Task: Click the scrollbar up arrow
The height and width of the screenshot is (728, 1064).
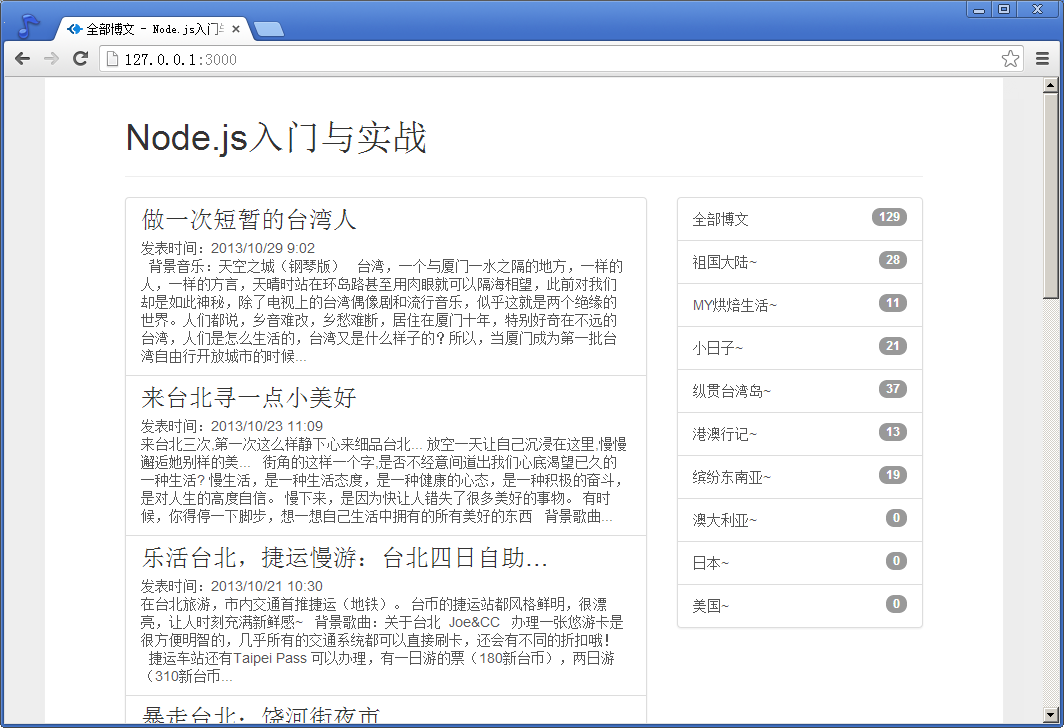Action: 1050,85
